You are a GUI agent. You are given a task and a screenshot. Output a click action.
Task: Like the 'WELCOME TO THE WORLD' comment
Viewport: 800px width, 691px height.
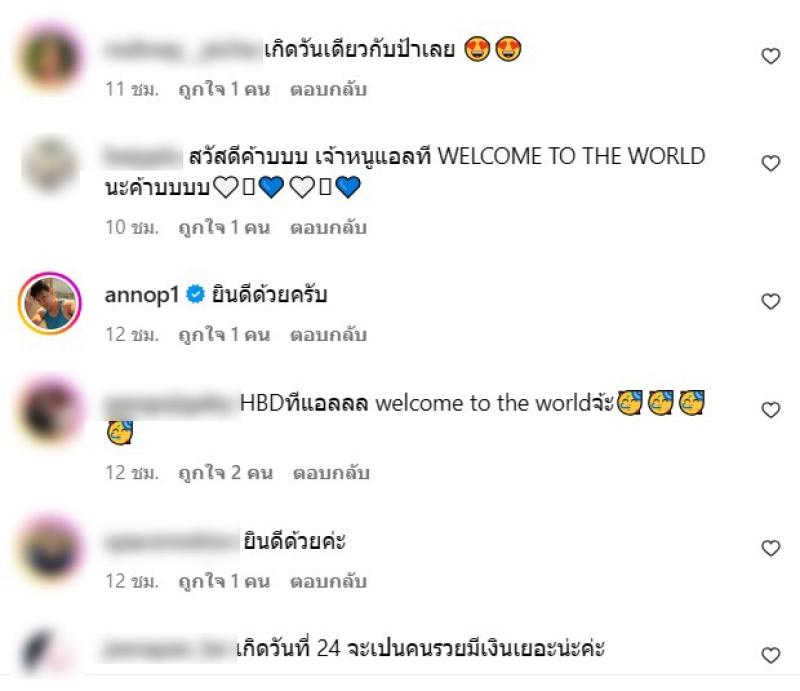(770, 163)
